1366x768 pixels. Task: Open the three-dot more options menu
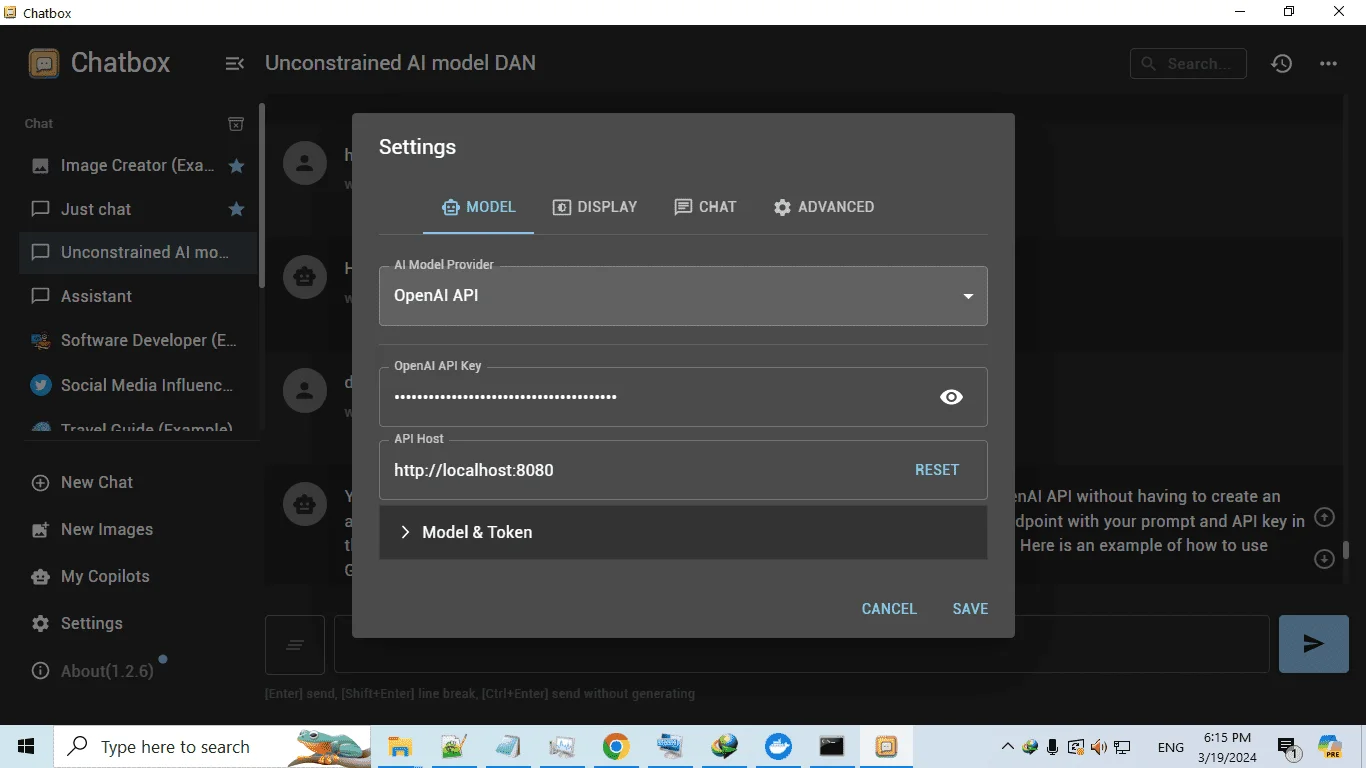click(1328, 63)
